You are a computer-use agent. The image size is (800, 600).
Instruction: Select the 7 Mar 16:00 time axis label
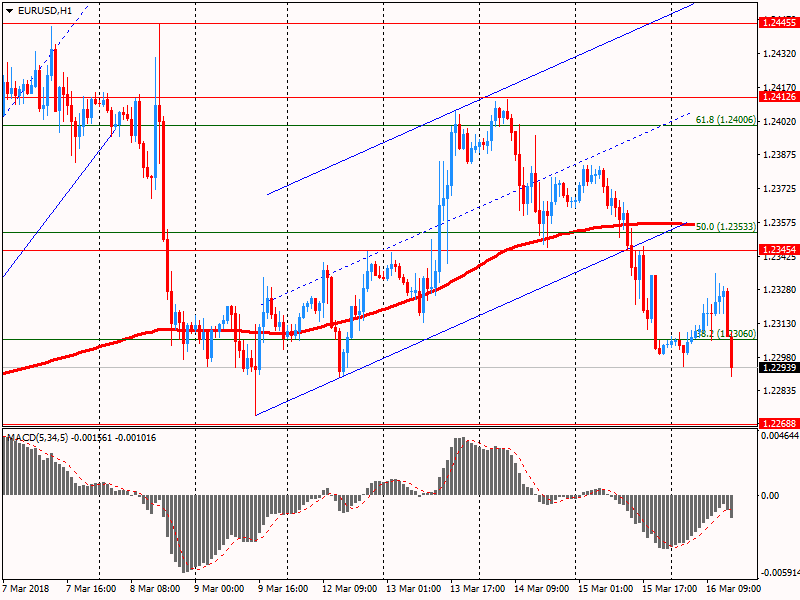click(91, 589)
